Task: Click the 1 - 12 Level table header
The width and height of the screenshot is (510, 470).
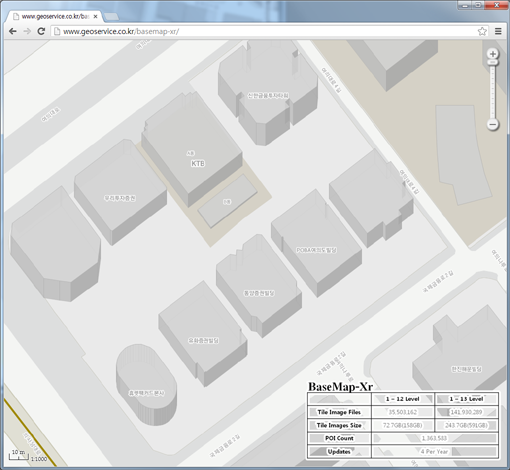Action: [x=402, y=399]
